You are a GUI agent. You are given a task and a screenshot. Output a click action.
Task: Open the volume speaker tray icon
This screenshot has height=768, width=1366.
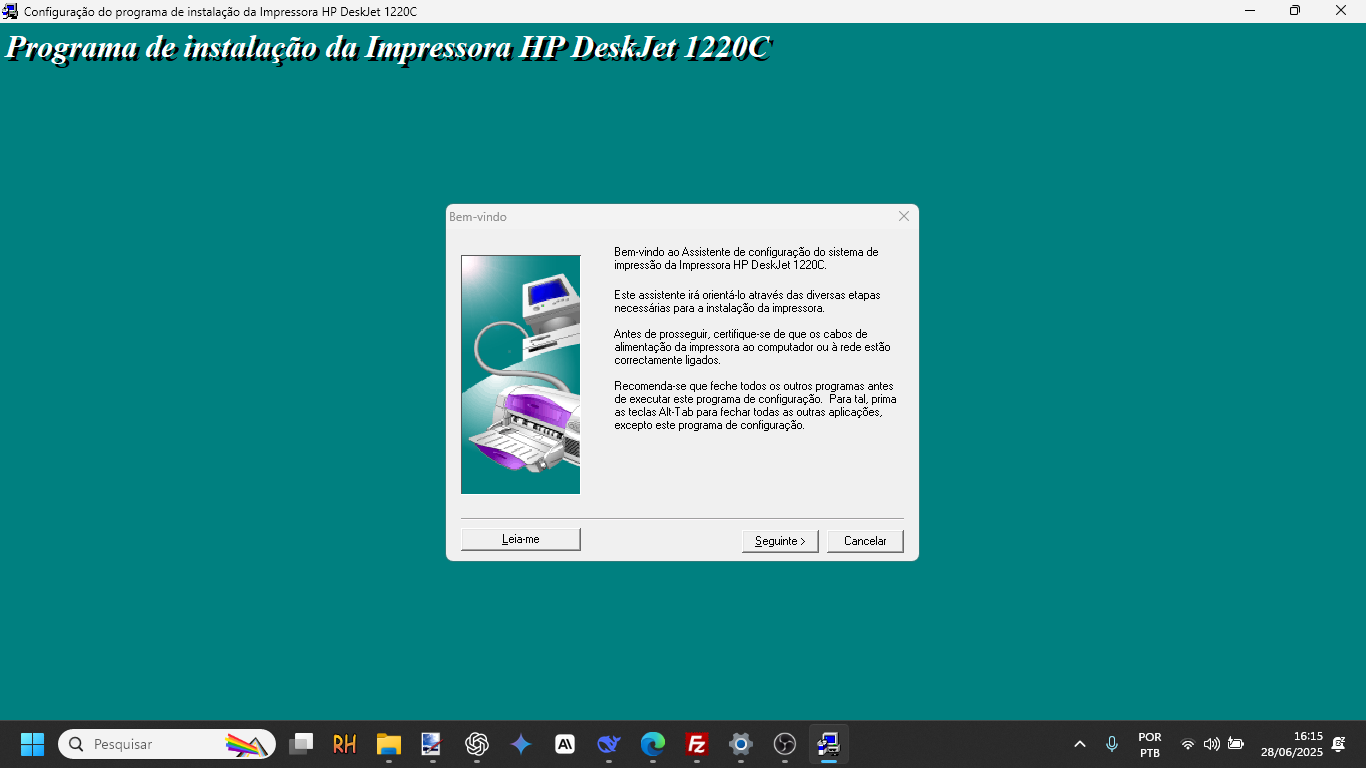1212,744
